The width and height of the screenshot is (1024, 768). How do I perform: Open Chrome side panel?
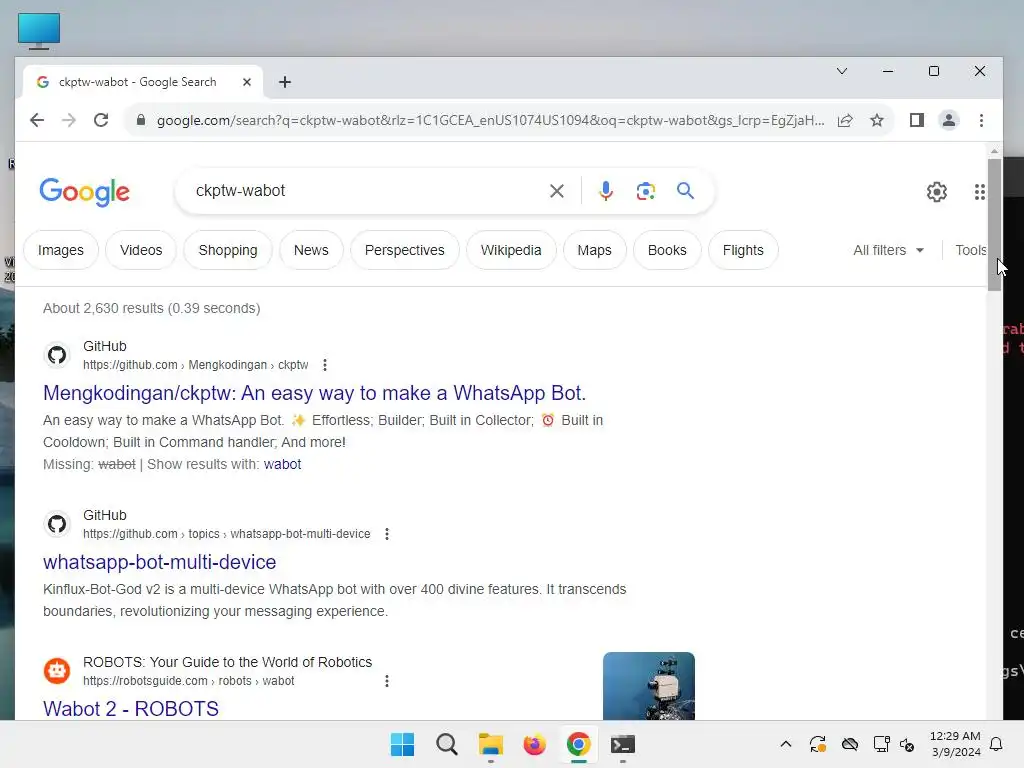(x=917, y=120)
